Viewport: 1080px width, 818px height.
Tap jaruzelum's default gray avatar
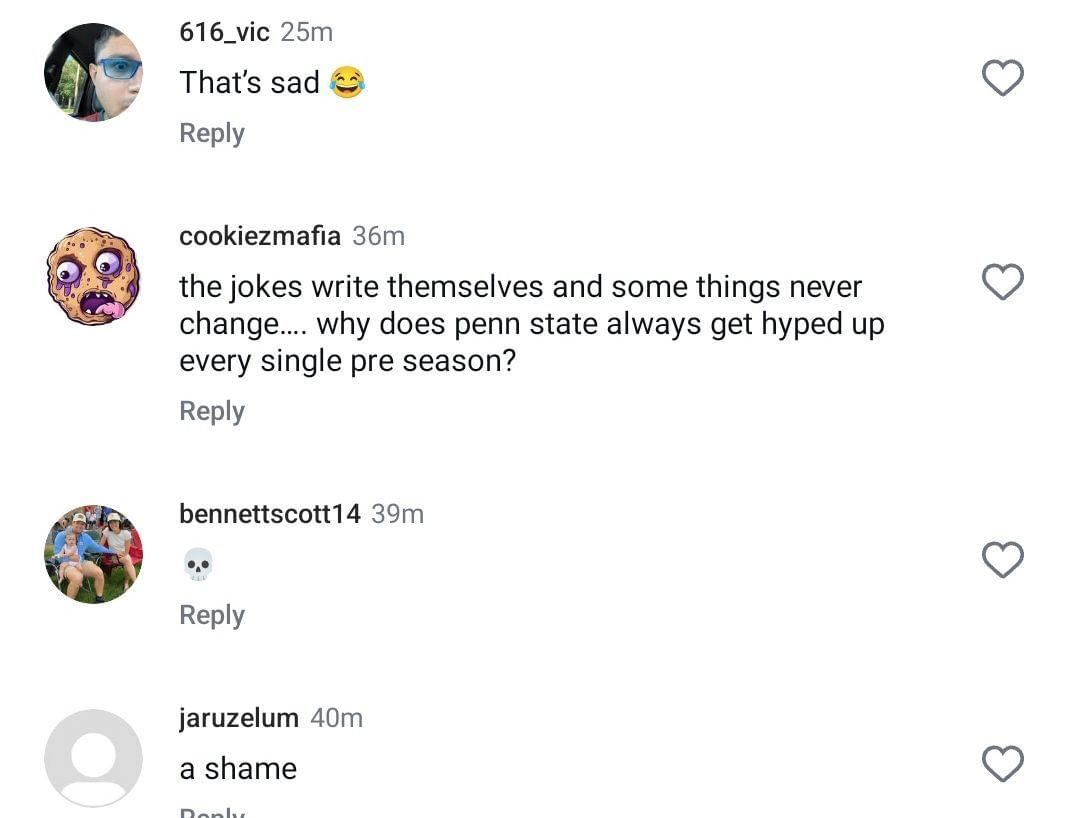point(93,758)
